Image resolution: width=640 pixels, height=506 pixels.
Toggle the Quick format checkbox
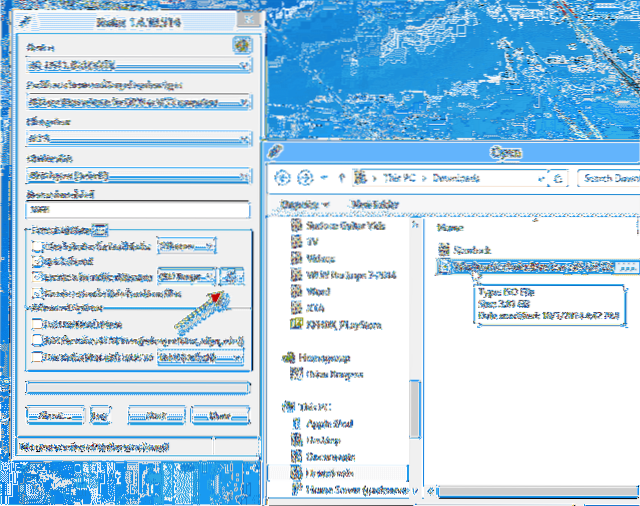point(37,260)
